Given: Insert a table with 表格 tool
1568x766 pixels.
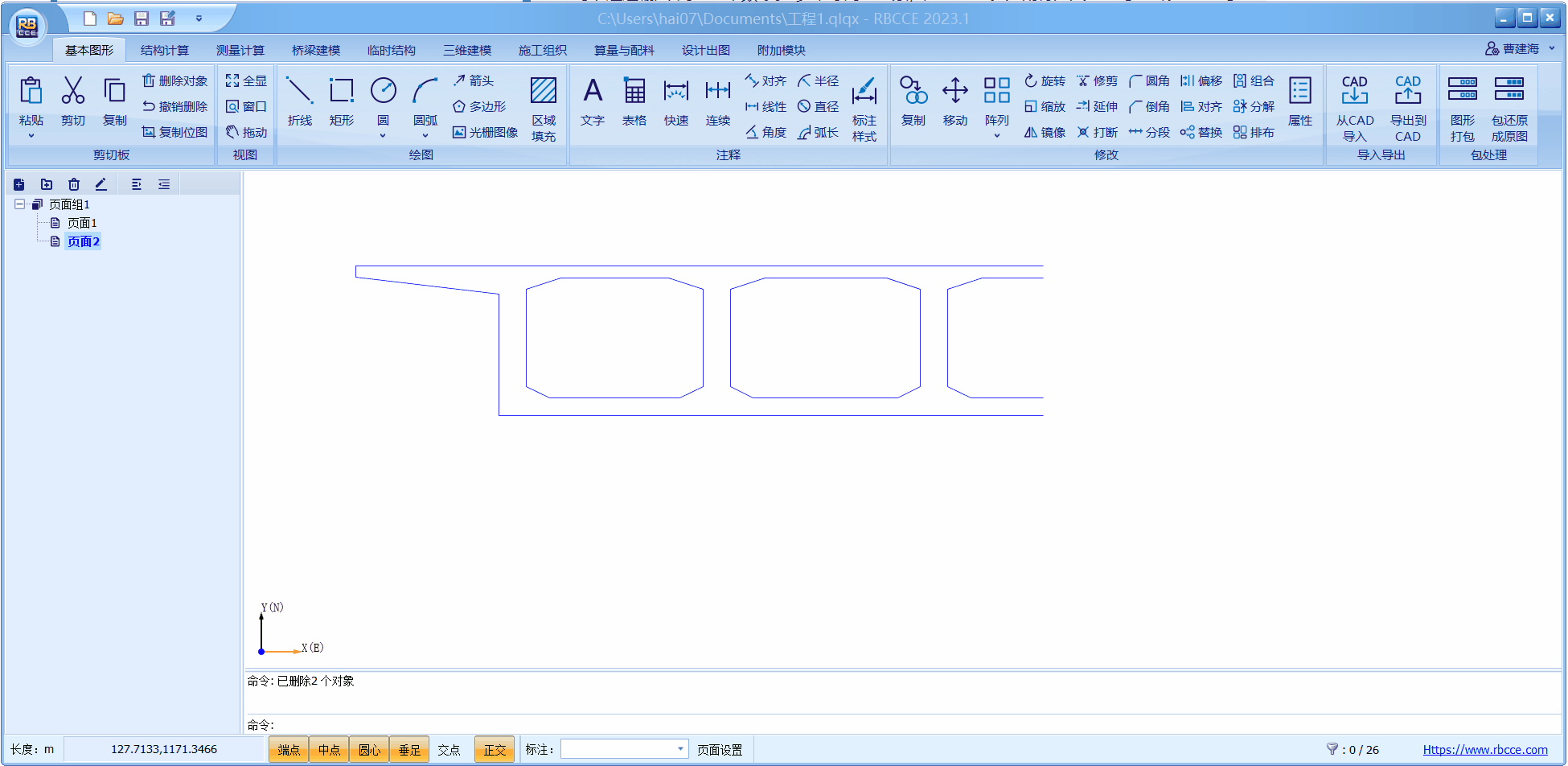Looking at the screenshot, I should coord(634,101).
